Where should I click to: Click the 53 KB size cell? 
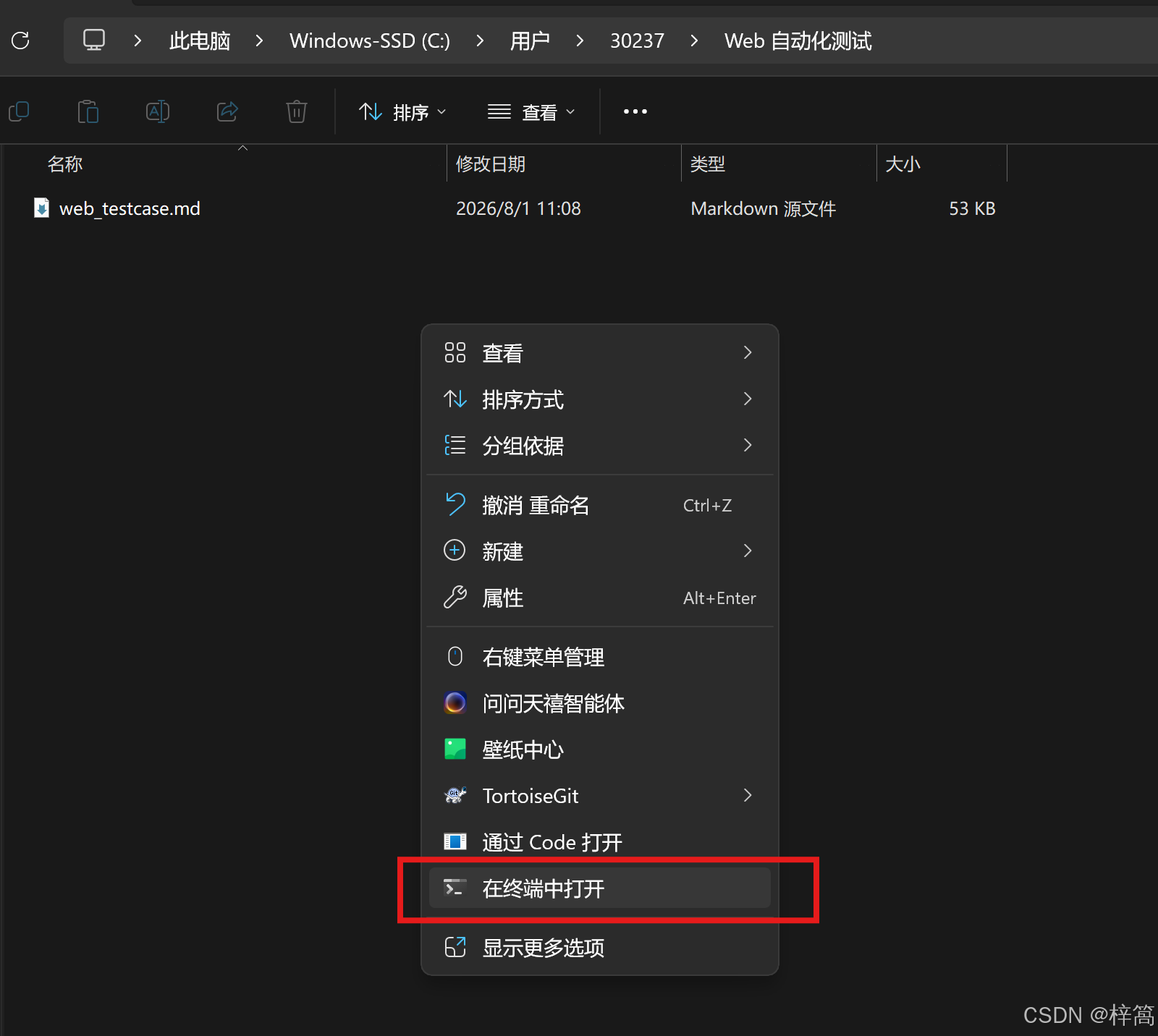[972, 208]
